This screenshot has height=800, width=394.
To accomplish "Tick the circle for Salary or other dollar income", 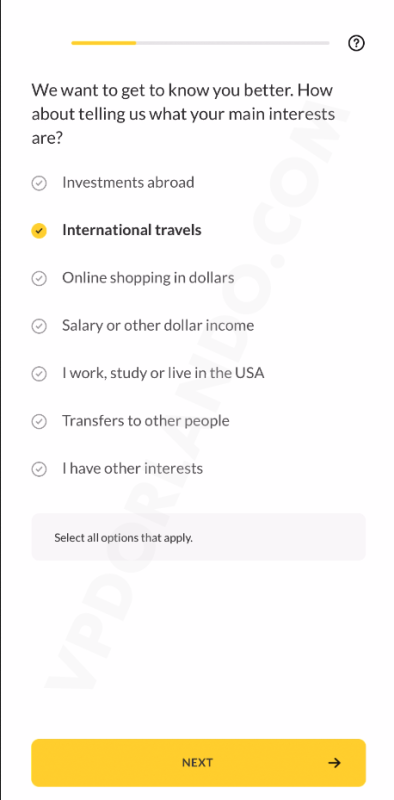I will tap(39, 326).
